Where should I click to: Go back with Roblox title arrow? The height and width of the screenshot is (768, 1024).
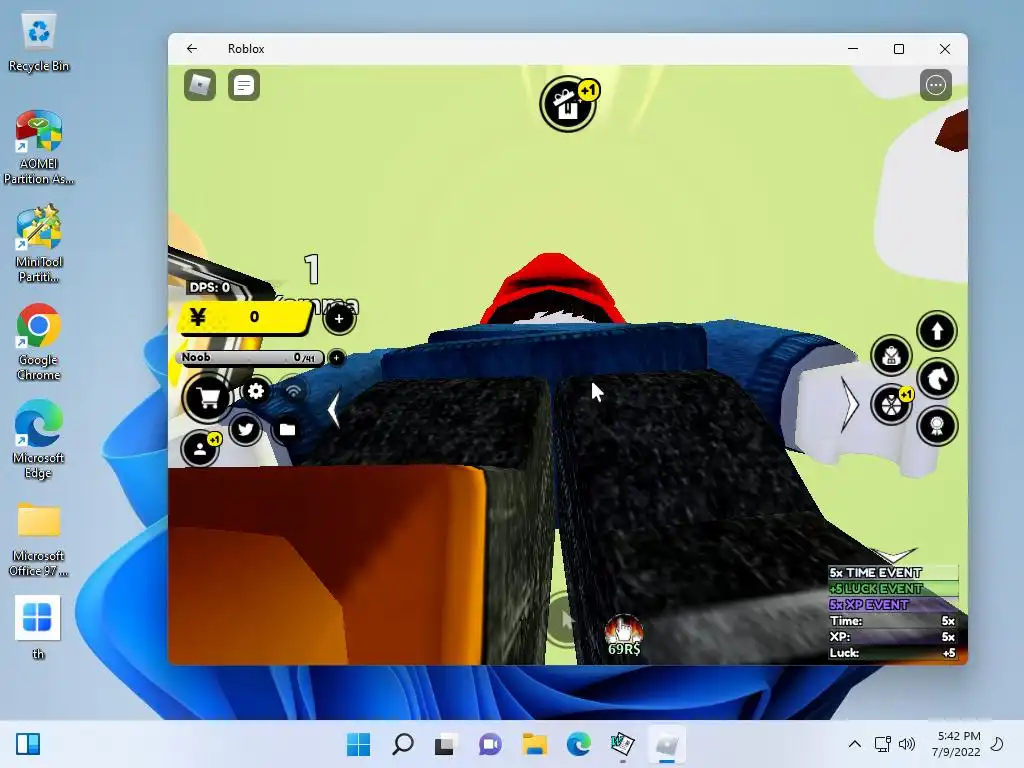[x=191, y=48]
